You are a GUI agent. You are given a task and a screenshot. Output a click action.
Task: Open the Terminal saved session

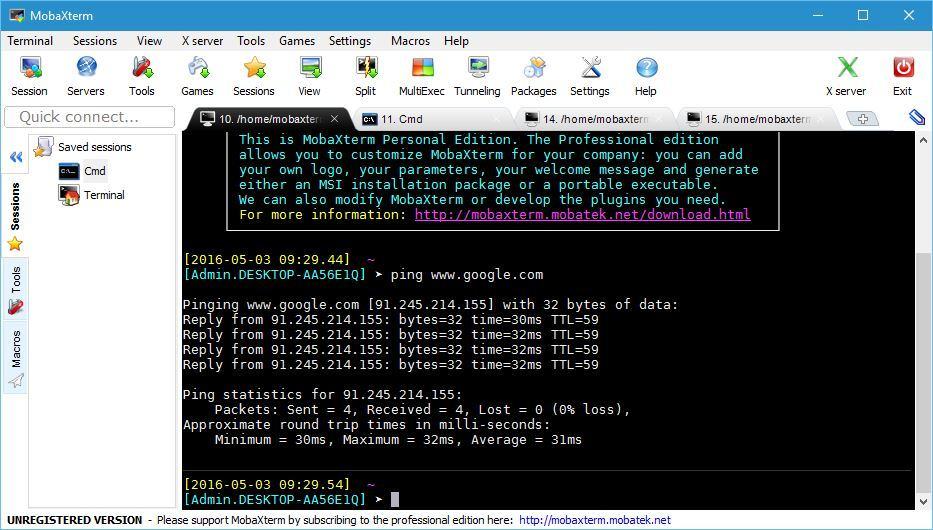92,195
